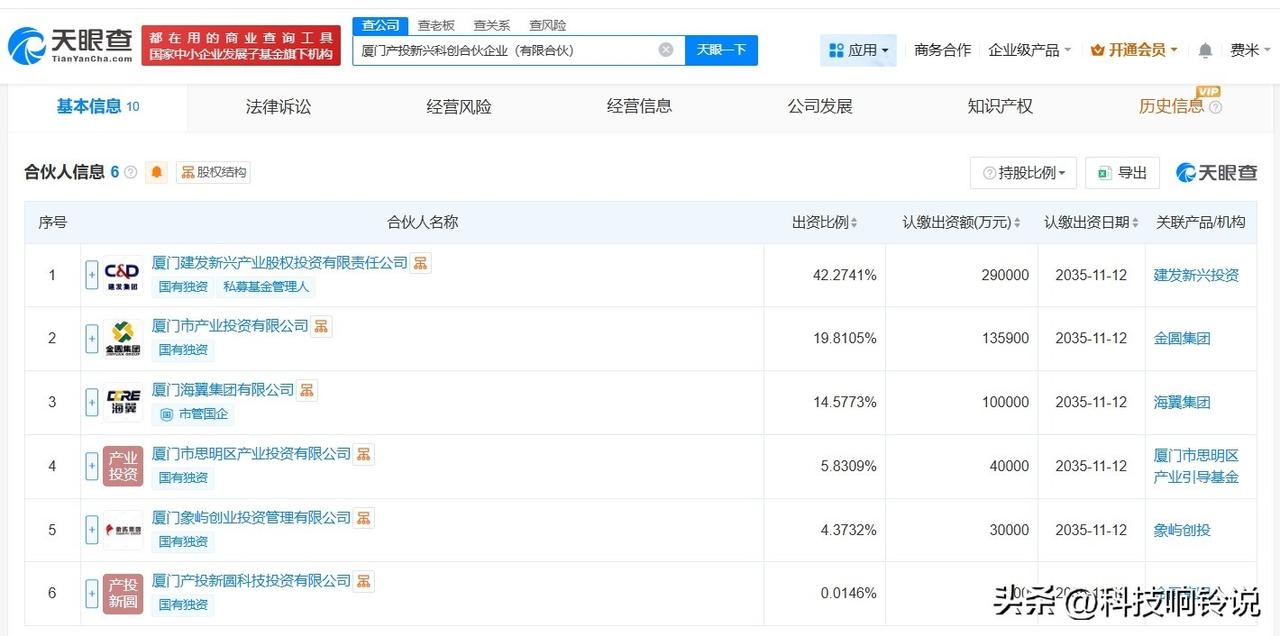The width and height of the screenshot is (1280, 636).
Task: Open equity structure icon beside 厦门海翼集团有限公司
Action: [307, 390]
